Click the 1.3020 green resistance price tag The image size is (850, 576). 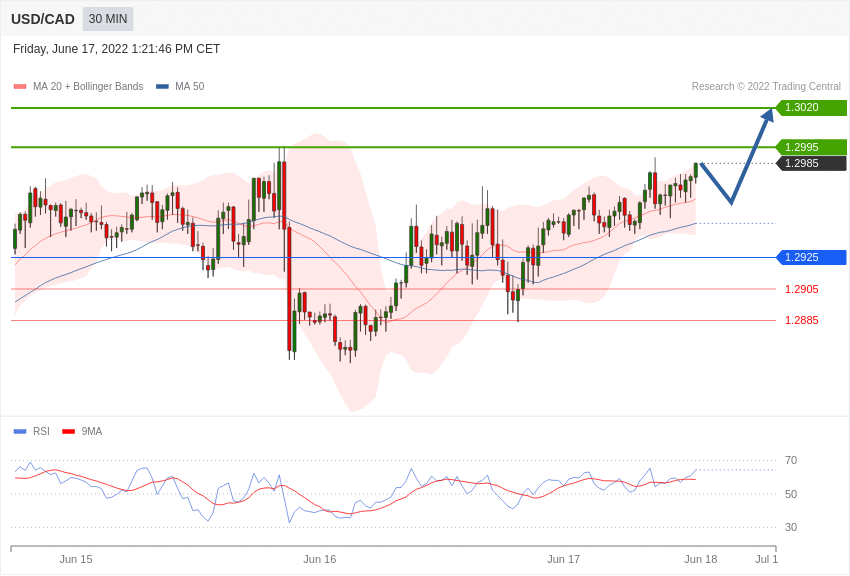point(811,107)
